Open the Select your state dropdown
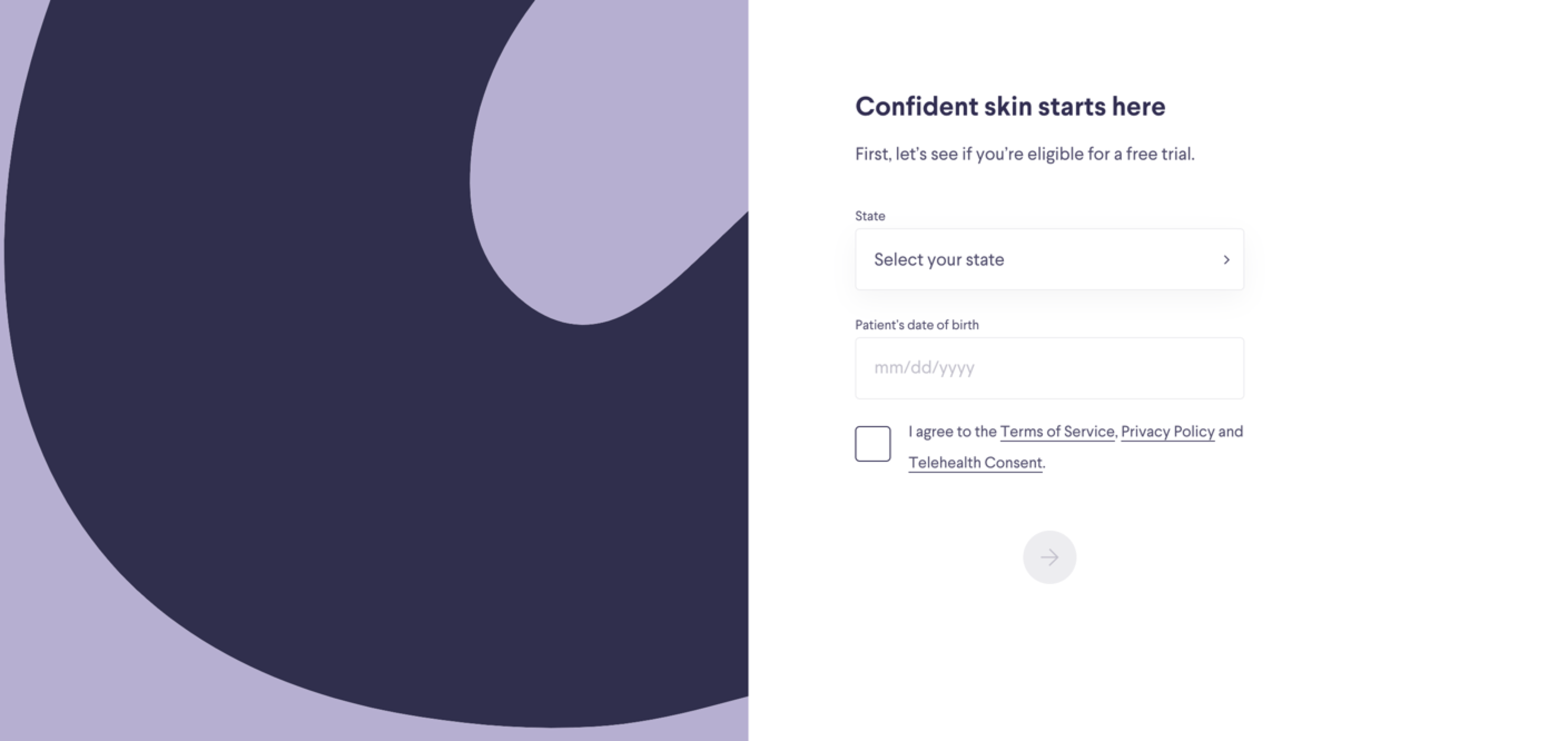The height and width of the screenshot is (741, 1568). point(1049,260)
